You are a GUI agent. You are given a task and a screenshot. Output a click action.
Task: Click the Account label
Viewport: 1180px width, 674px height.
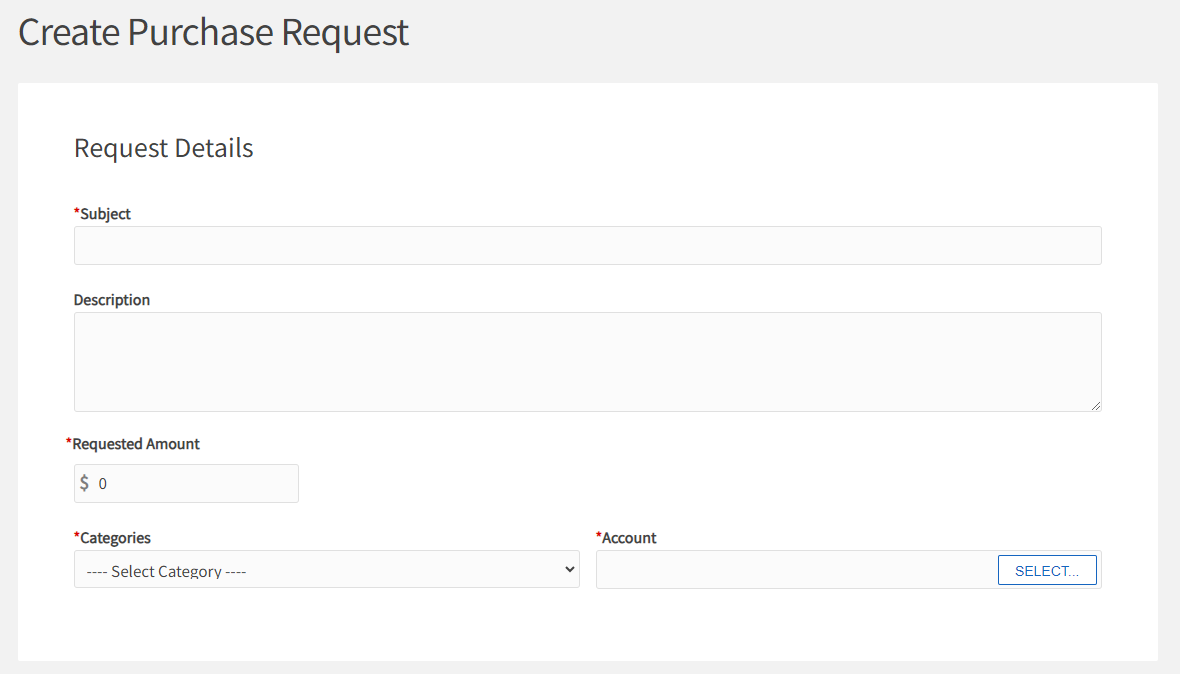point(629,538)
